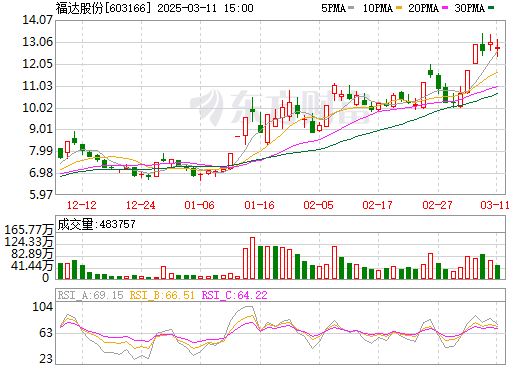Image resolution: width=520 pixels, height=365 pixels.
Task: Click the 12.05 price axis label
Action: coord(38,64)
